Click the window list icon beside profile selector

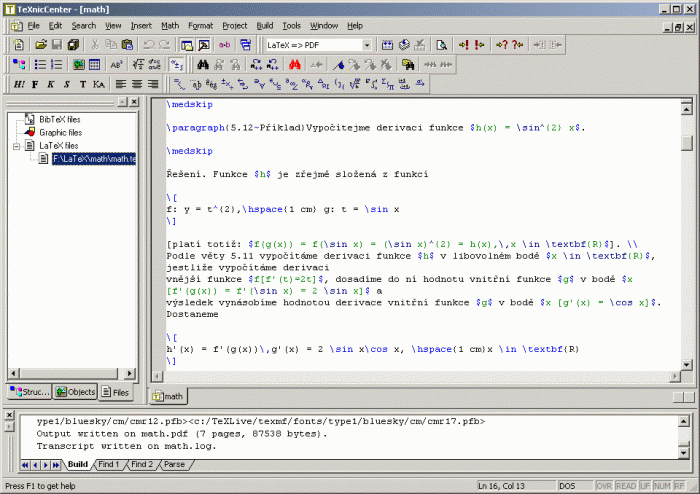246,45
